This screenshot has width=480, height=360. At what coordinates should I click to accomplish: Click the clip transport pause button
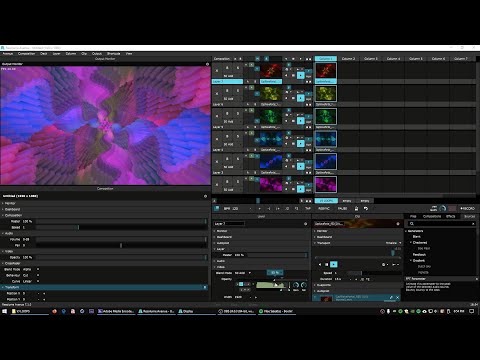click(327, 264)
